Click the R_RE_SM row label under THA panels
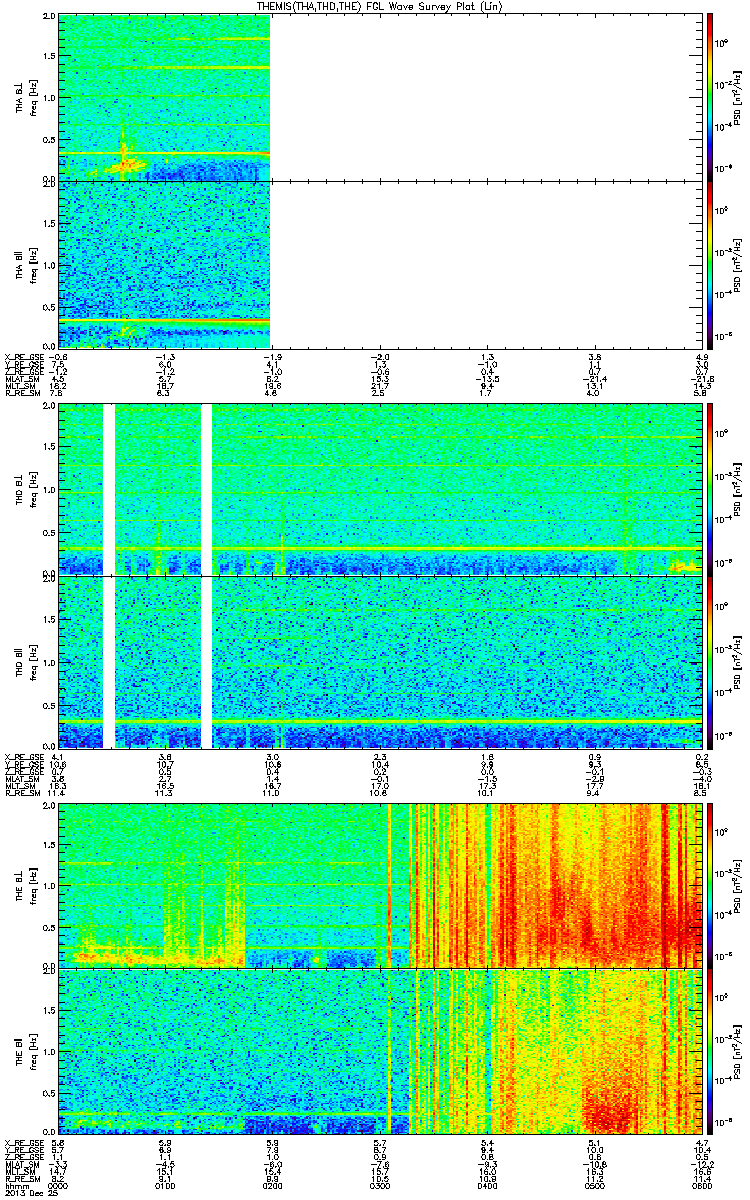Viewport: 750px width, 1200px height. [x=21, y=393]
